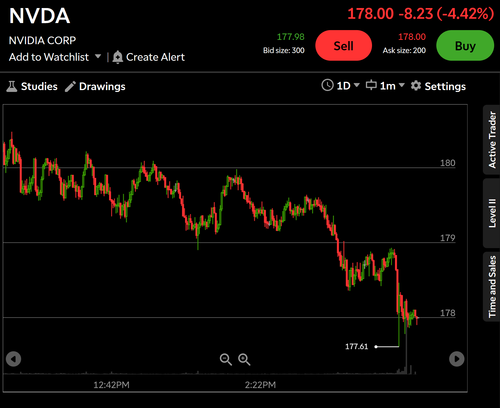
Task: Open the Active Trader side tab
Action: pyautogui.click(x=492, y=140)
